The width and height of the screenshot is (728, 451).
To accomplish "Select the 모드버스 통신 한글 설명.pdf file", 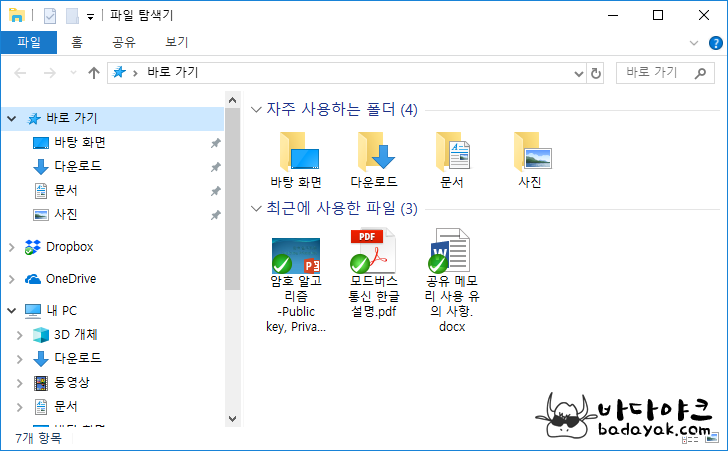I will click(374, 273).
